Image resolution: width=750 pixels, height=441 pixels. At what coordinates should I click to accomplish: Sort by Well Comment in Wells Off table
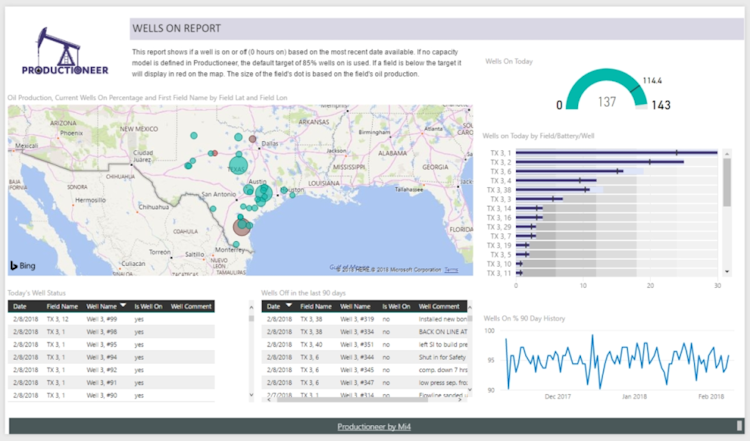tap(439, 306)
